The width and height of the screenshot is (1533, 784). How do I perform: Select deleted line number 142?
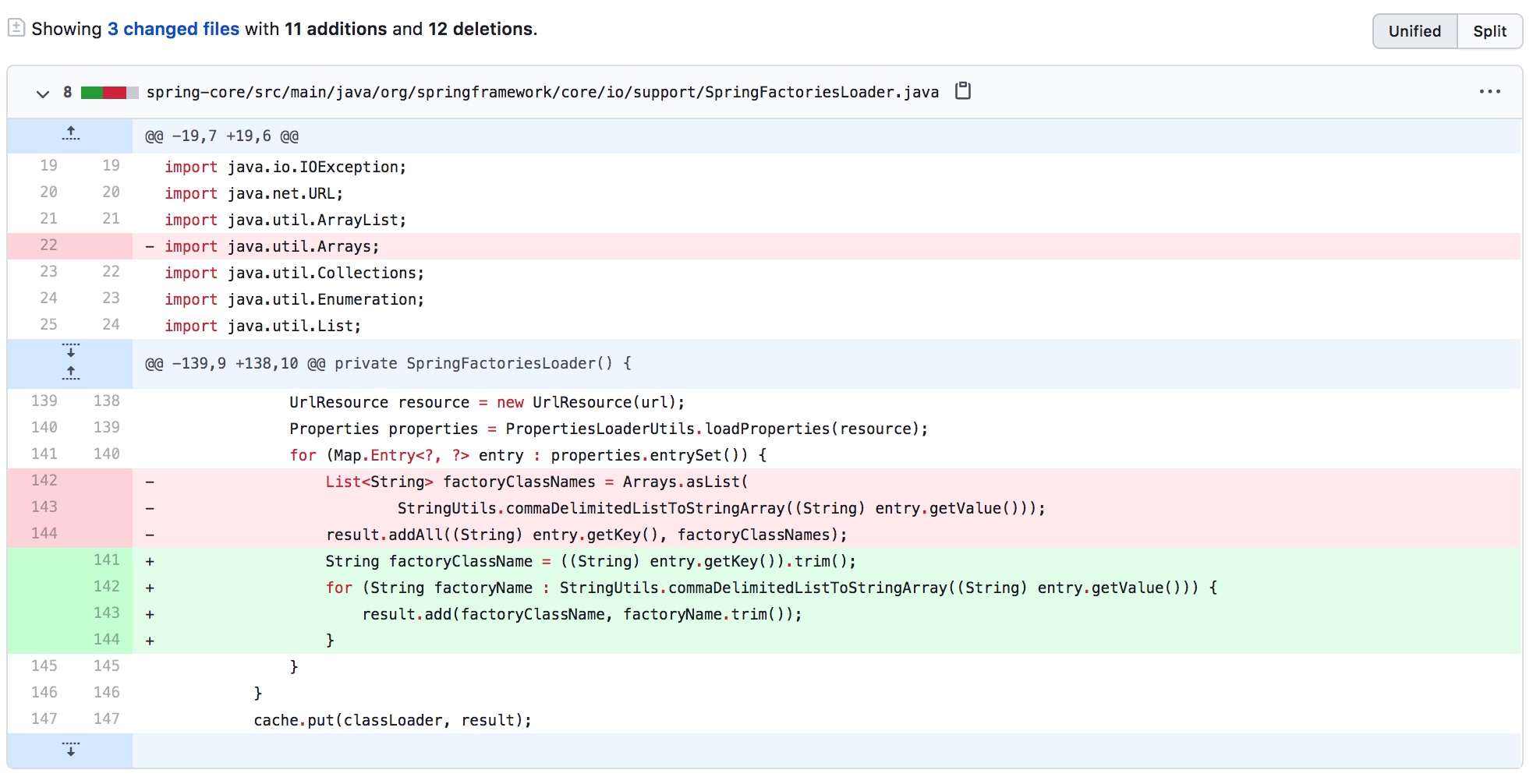point(44,481)
